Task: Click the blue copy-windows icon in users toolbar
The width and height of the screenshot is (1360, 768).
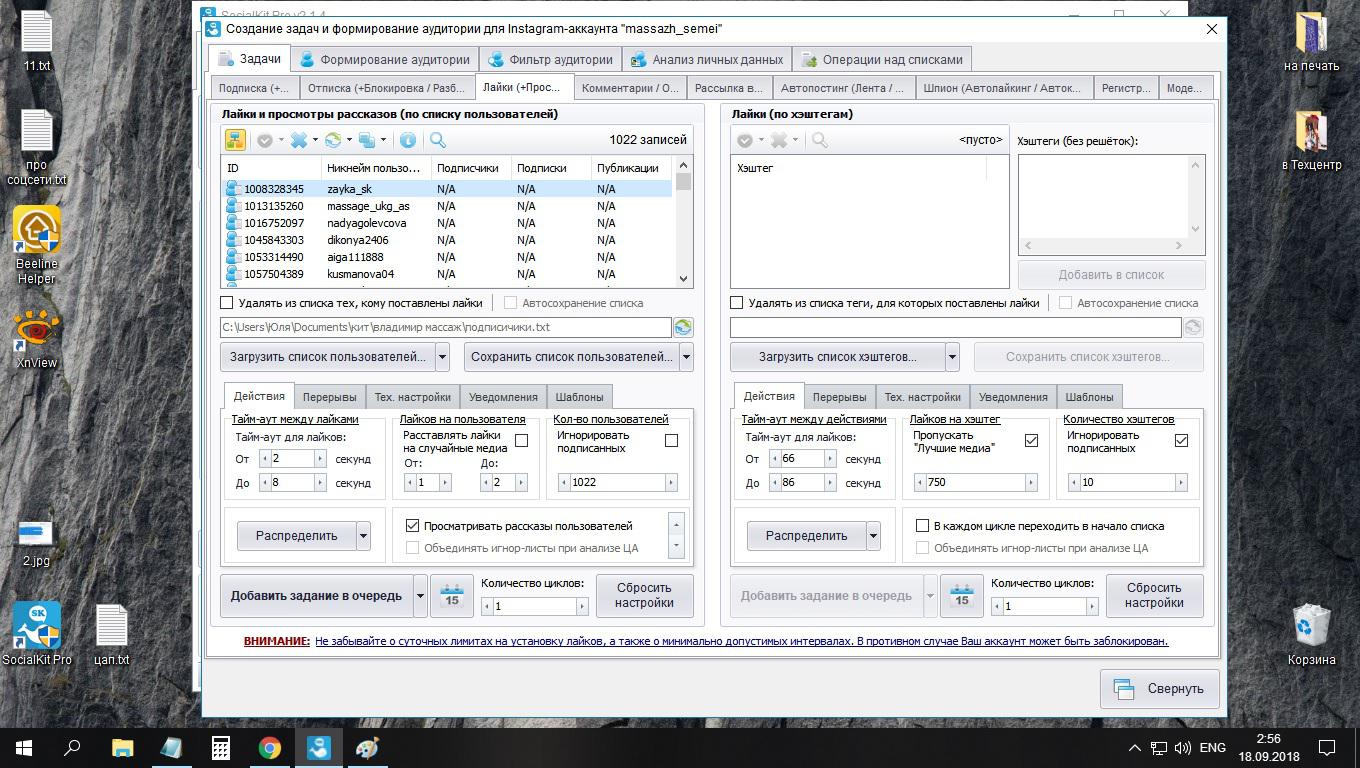Action: [x=367, y=140]
